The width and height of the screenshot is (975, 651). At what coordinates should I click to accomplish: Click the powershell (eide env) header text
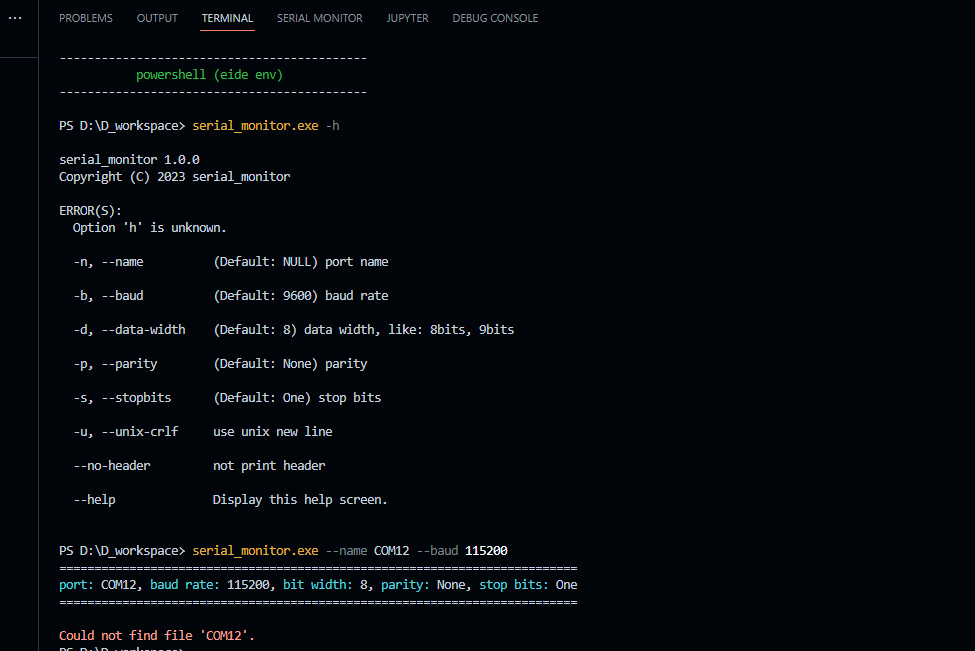(210, 74)
